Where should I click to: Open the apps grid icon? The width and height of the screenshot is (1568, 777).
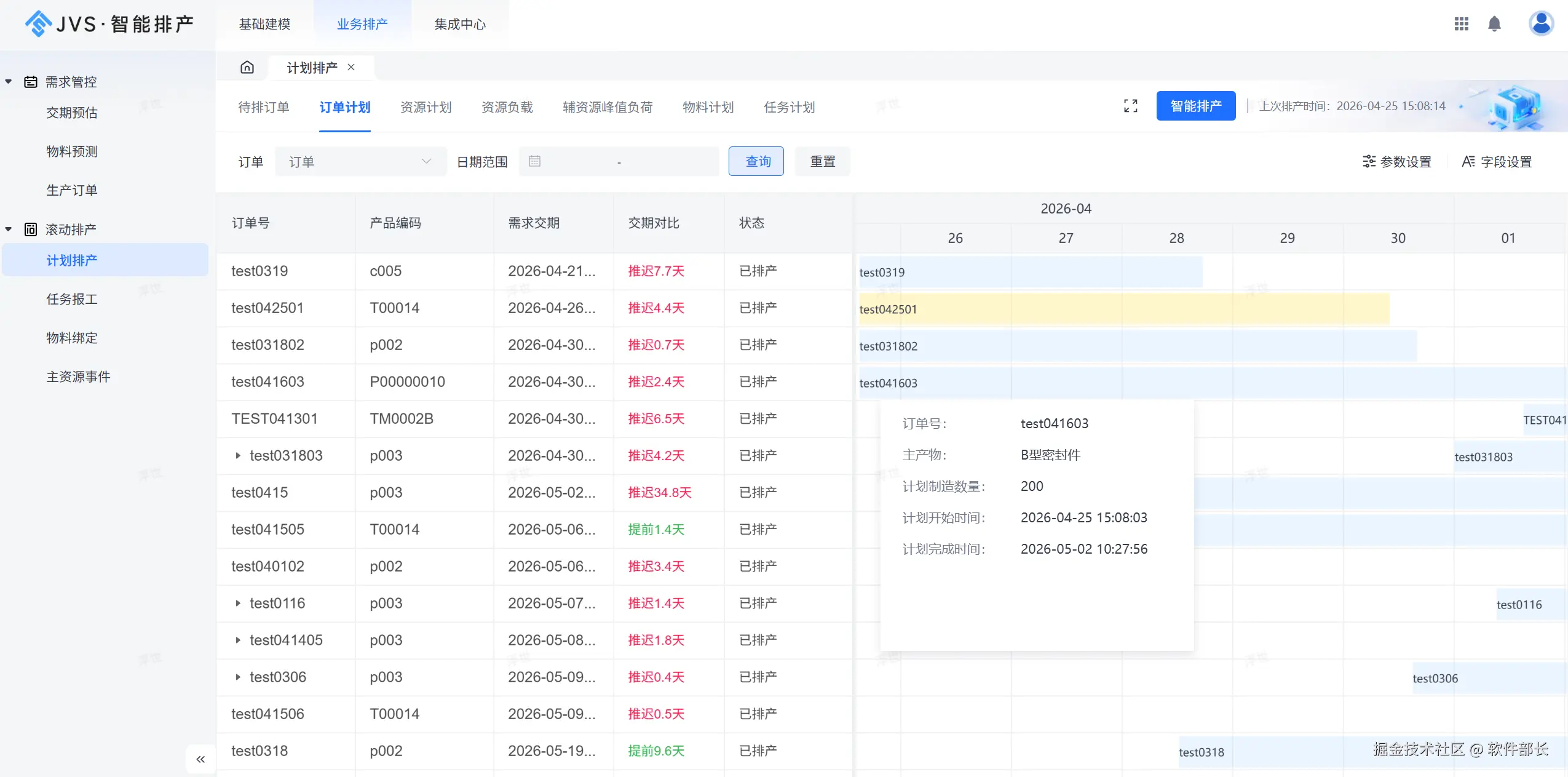1461,24
